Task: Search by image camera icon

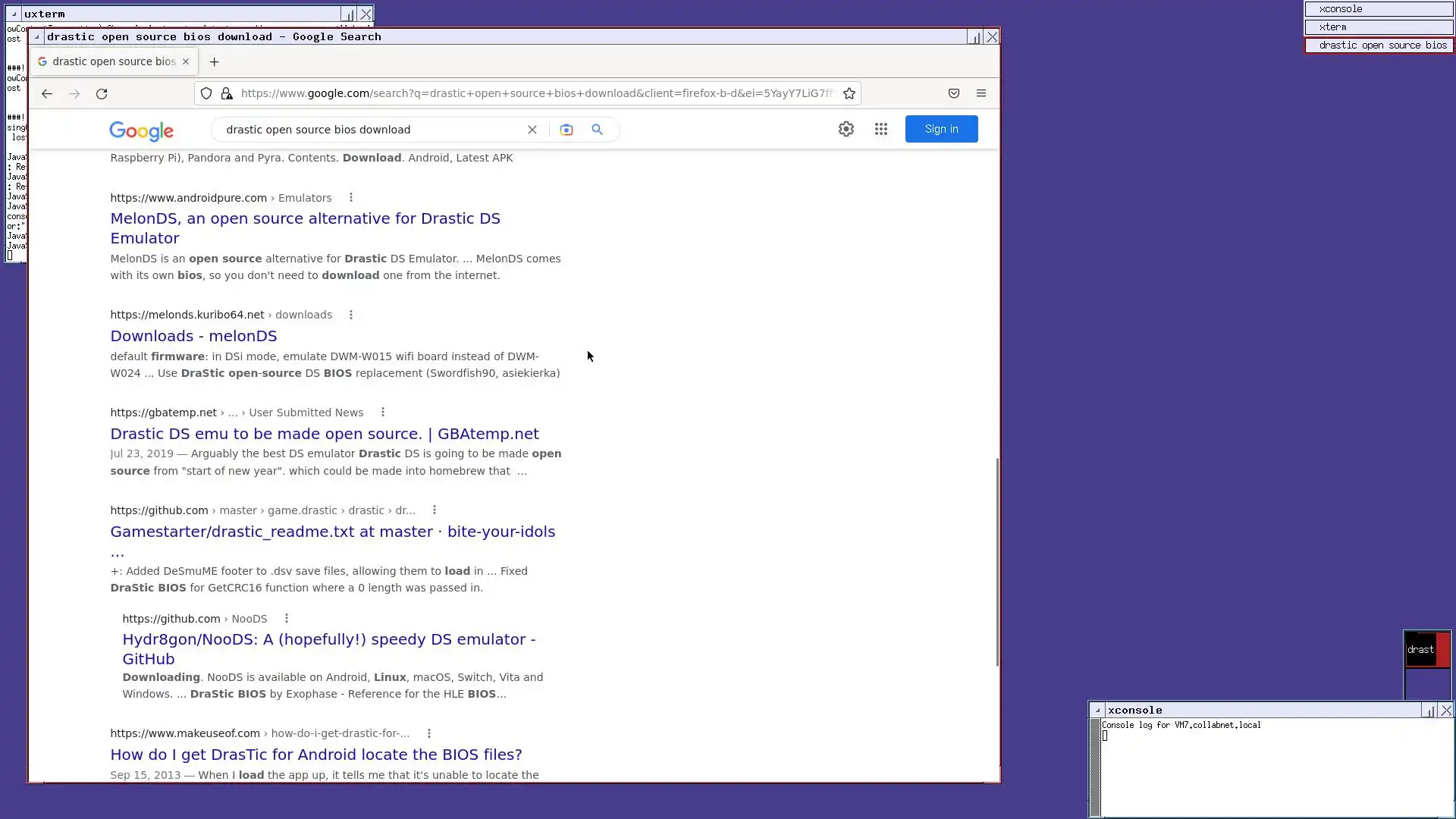Action: 566,130
